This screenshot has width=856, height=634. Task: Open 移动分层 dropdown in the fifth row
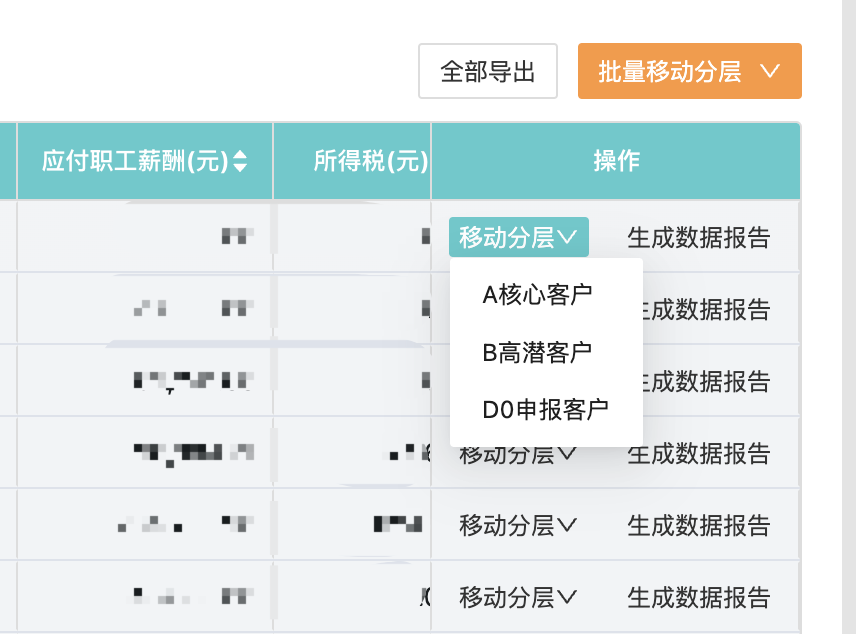[518, 525]
